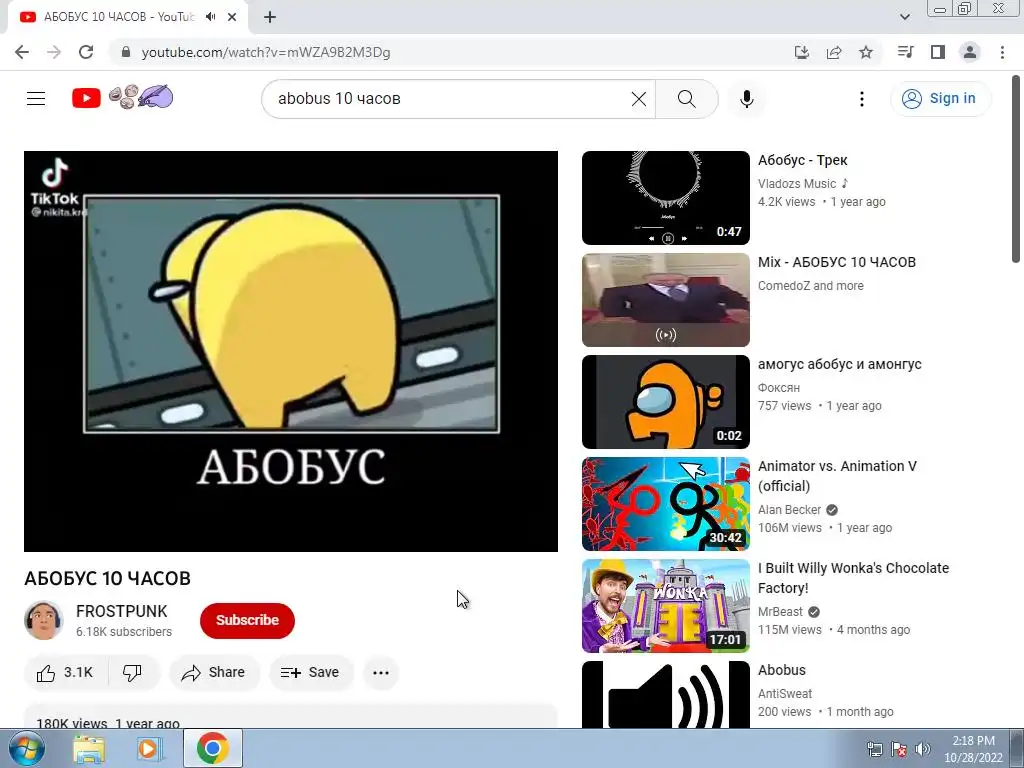Screen dimensions: 1024x768
Task: Open the taskbar clock 2:18 PM
Action: (973, 748)
